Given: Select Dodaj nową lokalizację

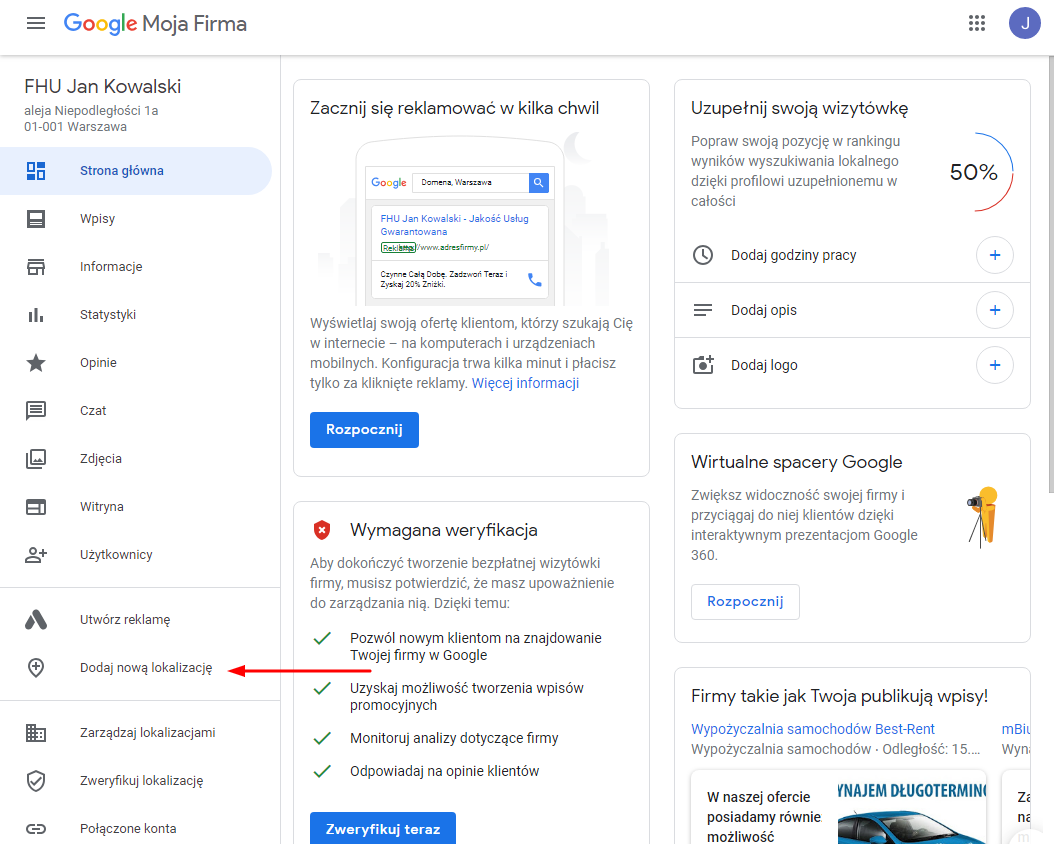Looking at the screenshot, I should [x=146, y=669].
